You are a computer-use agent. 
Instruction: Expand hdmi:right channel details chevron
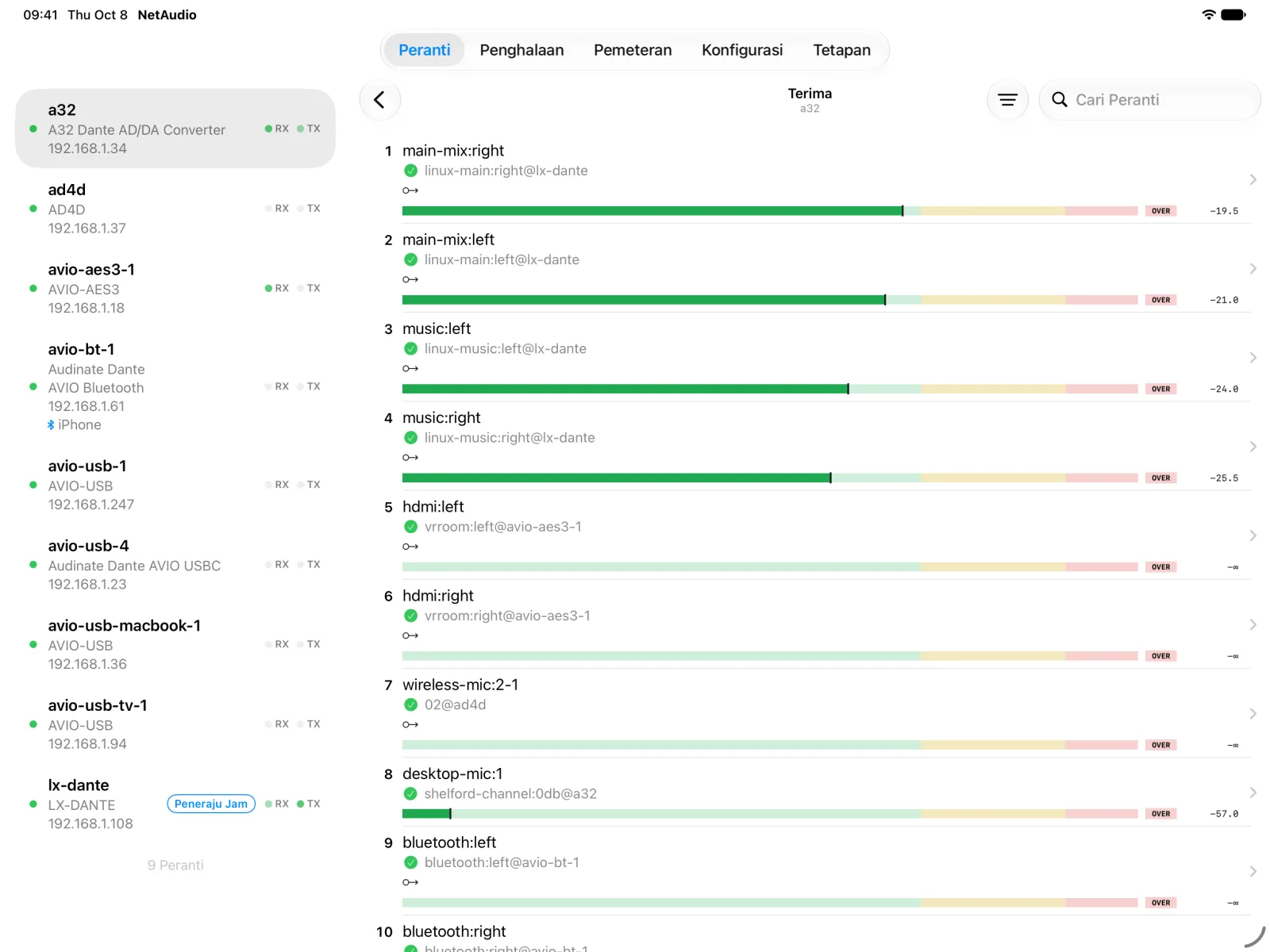pyautogui.click(x=1253, y=625)
